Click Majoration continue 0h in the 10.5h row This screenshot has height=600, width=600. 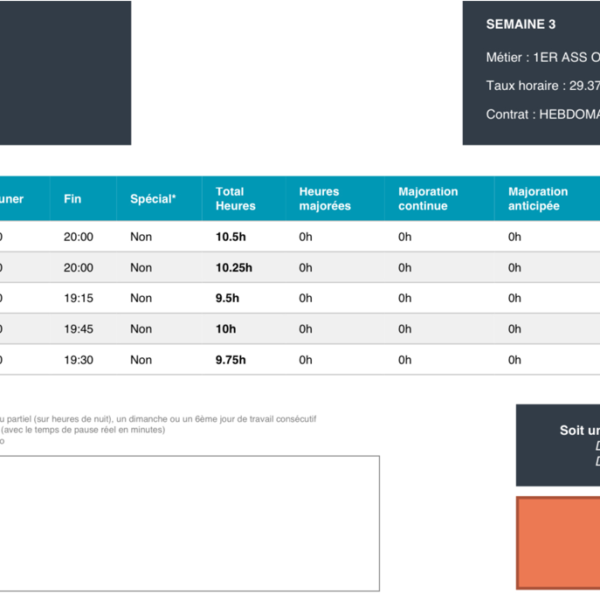point(405,237)
